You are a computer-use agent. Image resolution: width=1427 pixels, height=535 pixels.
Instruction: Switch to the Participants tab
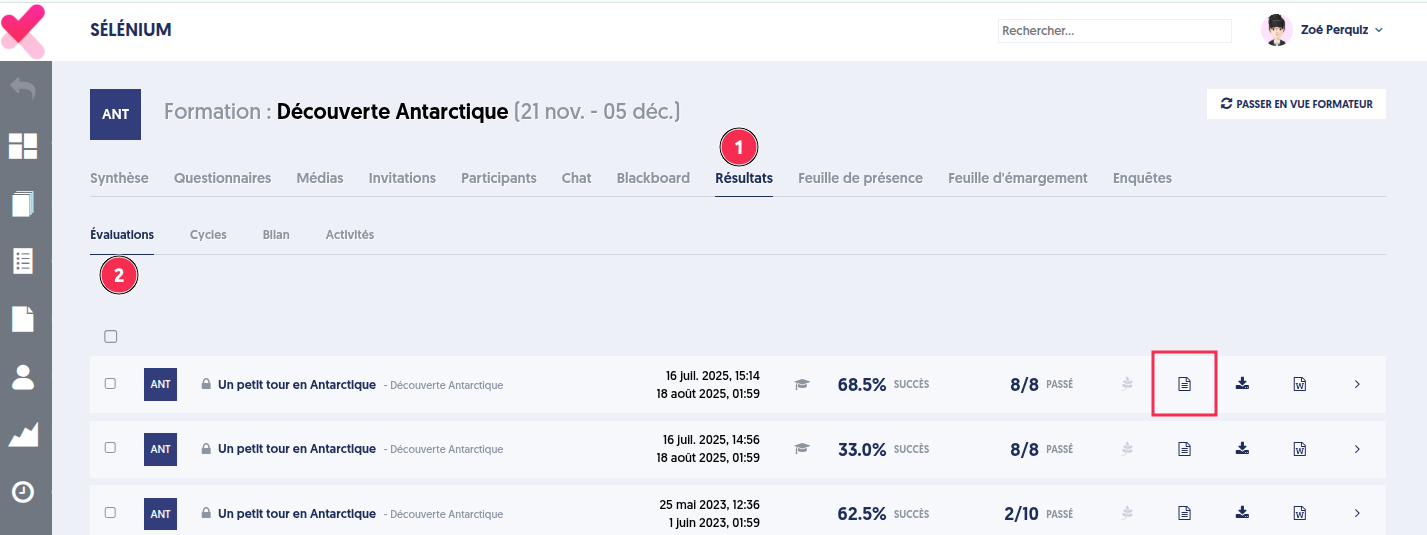(x=498, y=178)
